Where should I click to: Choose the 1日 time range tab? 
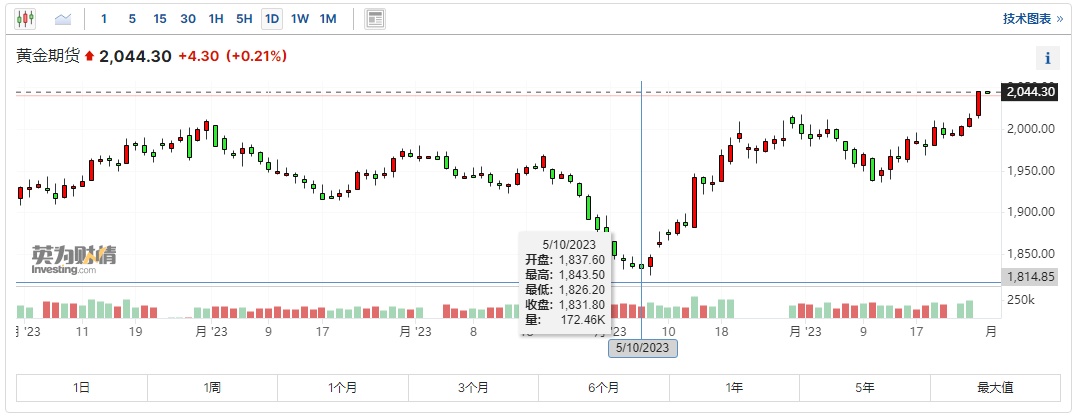coord(82,388)
